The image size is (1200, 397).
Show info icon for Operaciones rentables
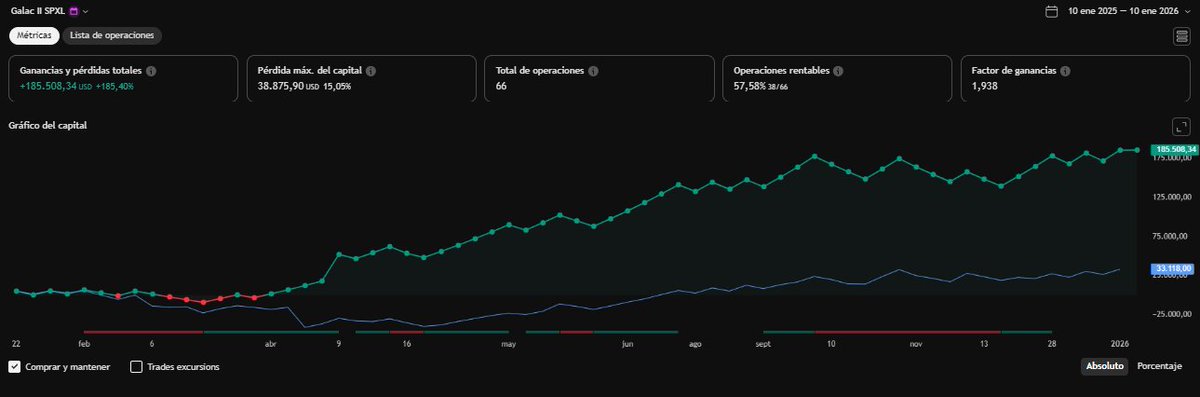[x=838, y=72]
